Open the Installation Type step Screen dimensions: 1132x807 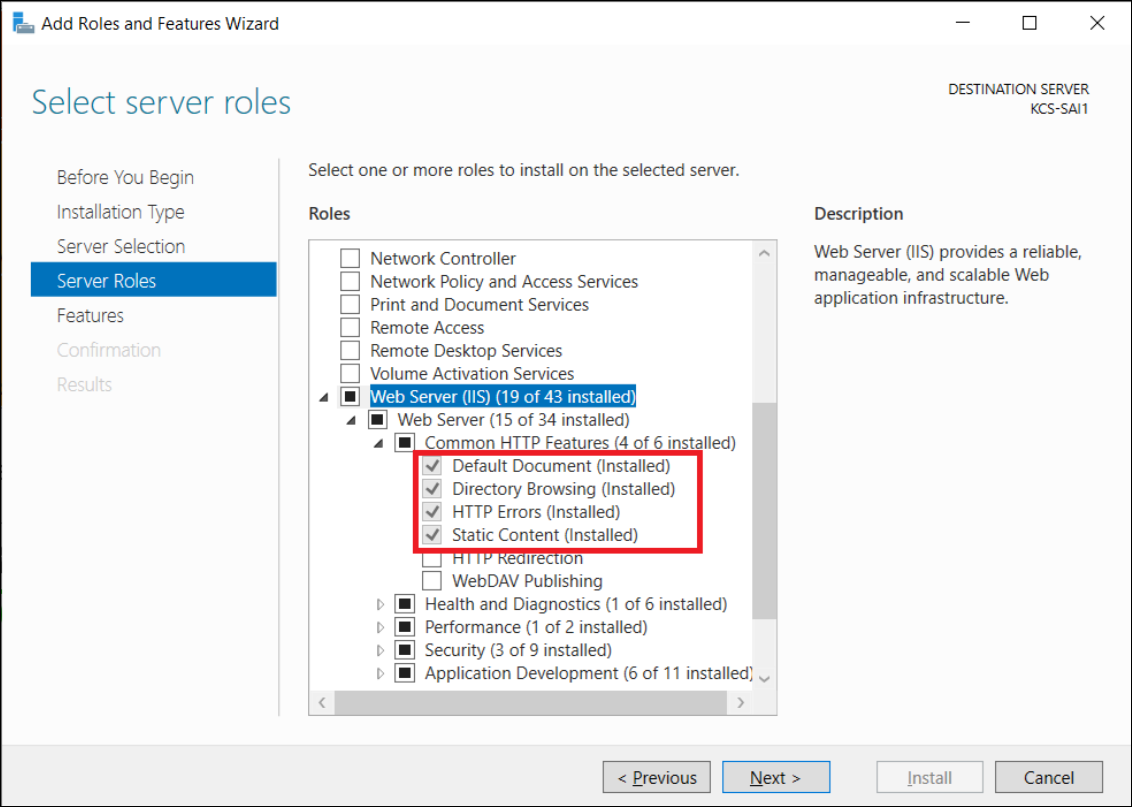[121, 212]
